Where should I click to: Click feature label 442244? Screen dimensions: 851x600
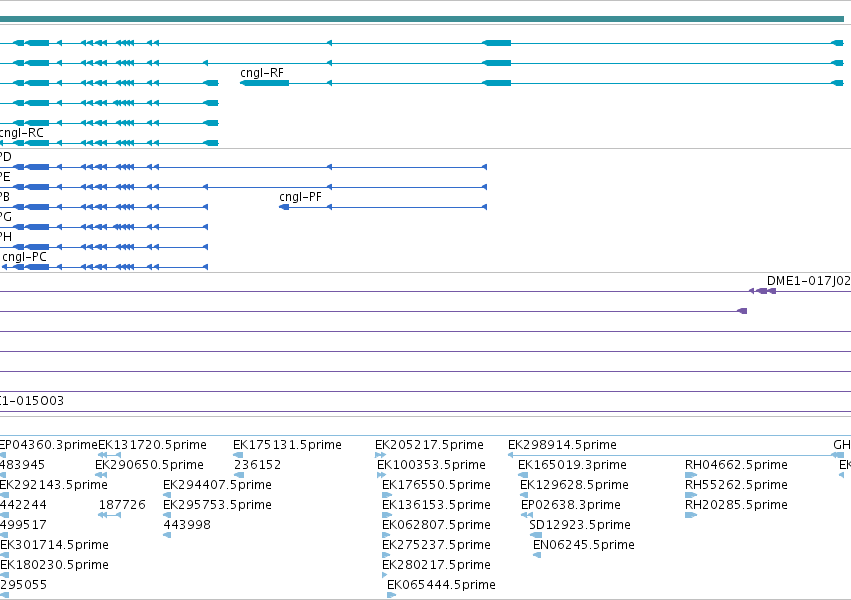point(23,505)
